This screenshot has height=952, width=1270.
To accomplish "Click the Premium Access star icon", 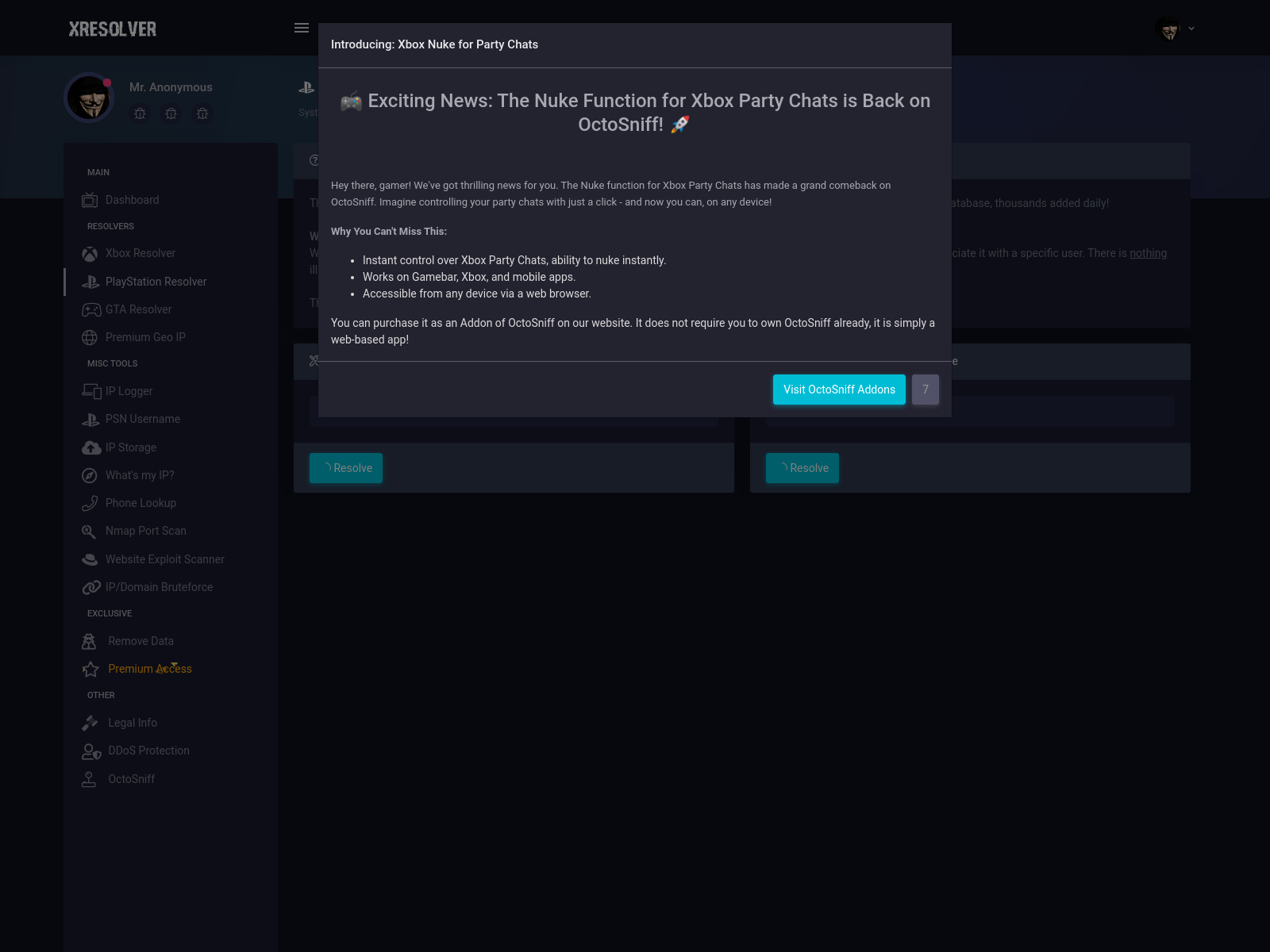I will (90, 669).
